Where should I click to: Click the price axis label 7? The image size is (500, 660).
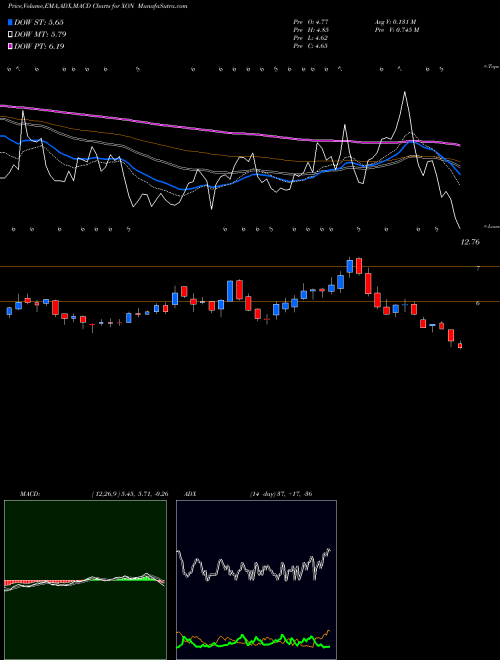coord(478,268)
